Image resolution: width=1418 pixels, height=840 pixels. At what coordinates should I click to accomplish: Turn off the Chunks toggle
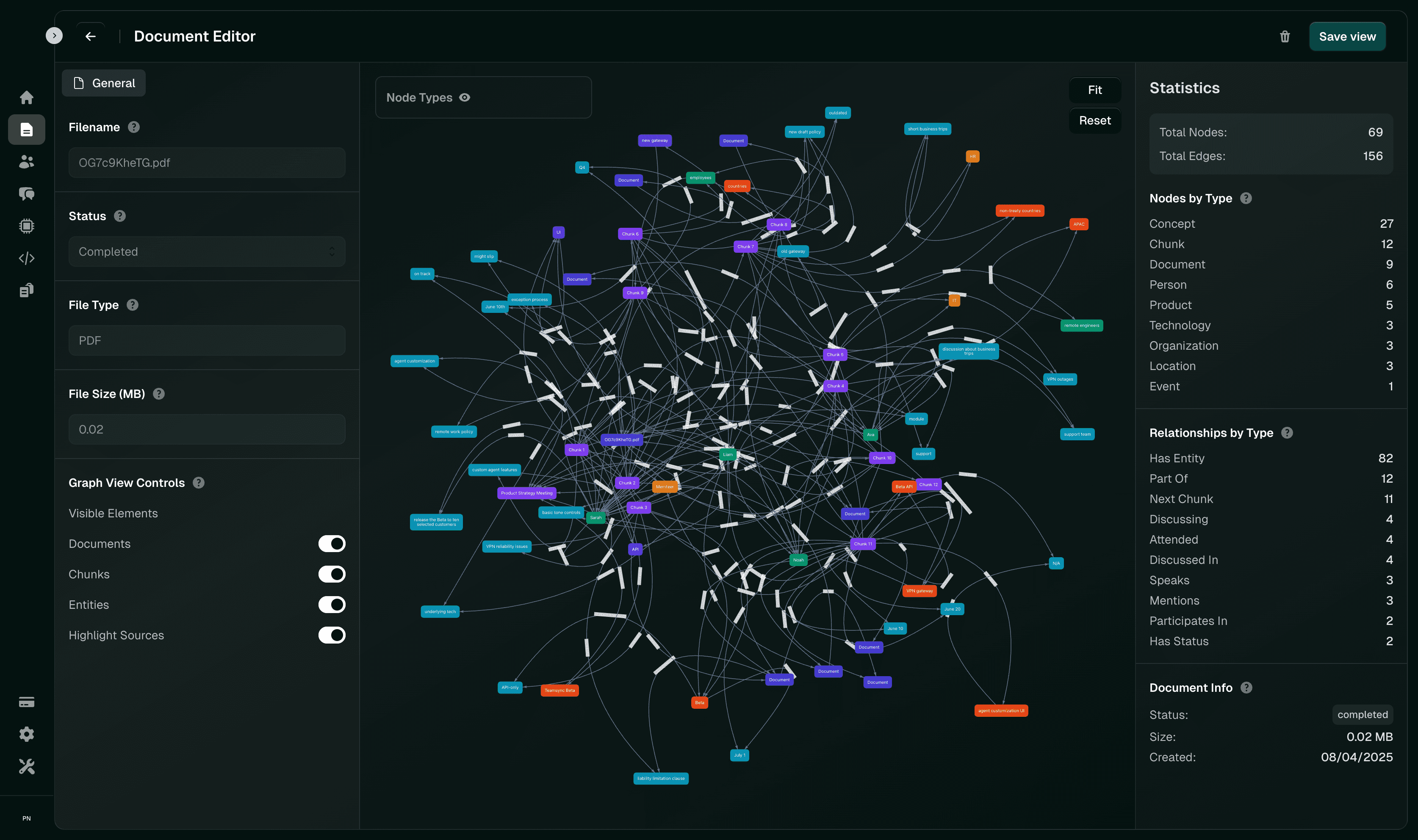[332, 574]
